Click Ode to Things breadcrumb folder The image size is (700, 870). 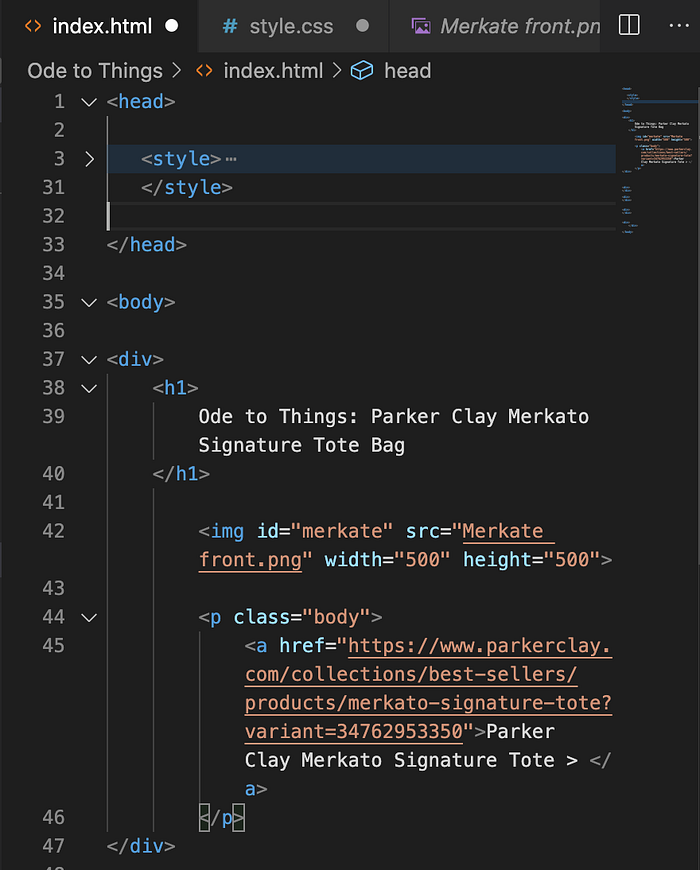pos(95,71)
